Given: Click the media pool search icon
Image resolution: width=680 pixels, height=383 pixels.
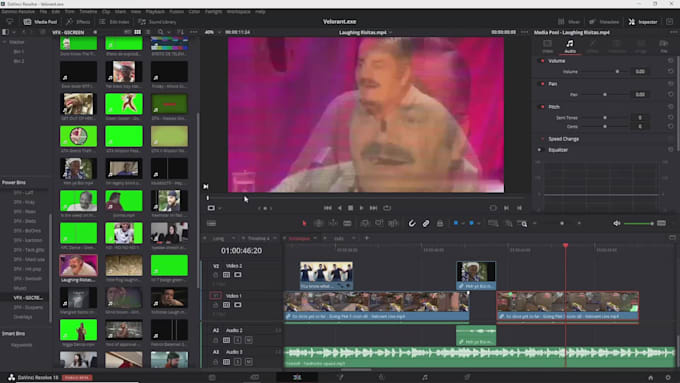Looking at the screenshot, I should [x=160, y=32].
